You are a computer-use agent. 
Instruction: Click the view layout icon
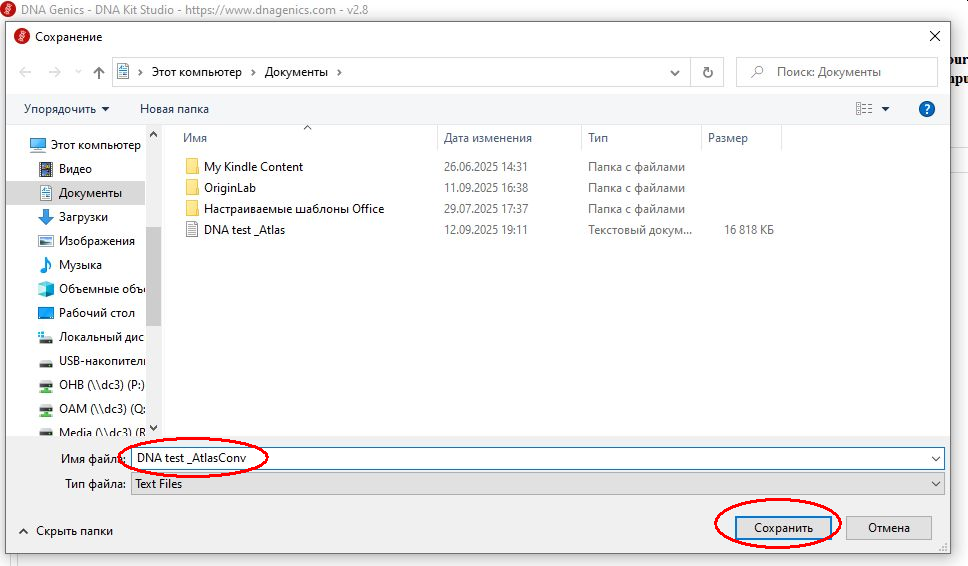click(864, 109)
